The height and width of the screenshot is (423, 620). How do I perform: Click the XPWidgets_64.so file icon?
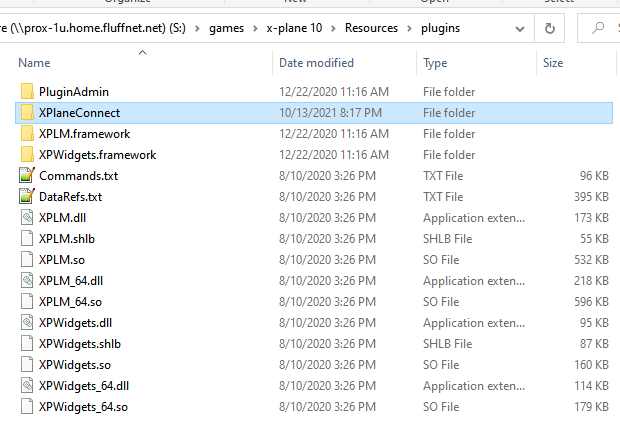click(27, 406)
